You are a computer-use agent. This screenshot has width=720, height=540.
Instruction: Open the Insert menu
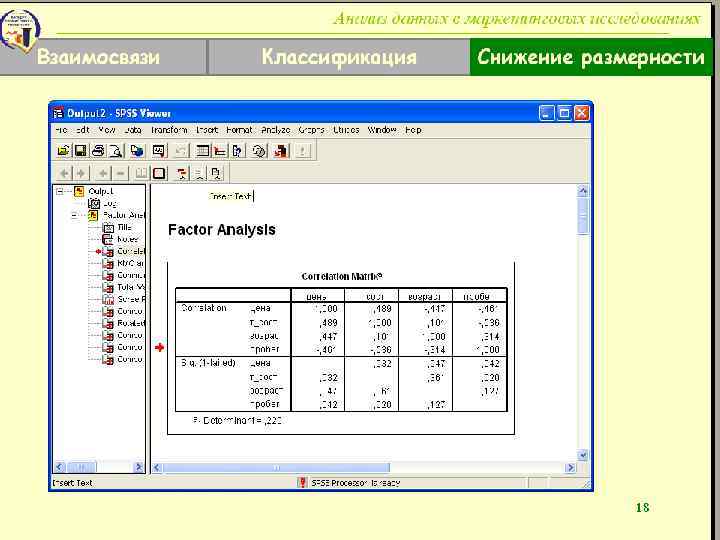click(x=207, y=130)
